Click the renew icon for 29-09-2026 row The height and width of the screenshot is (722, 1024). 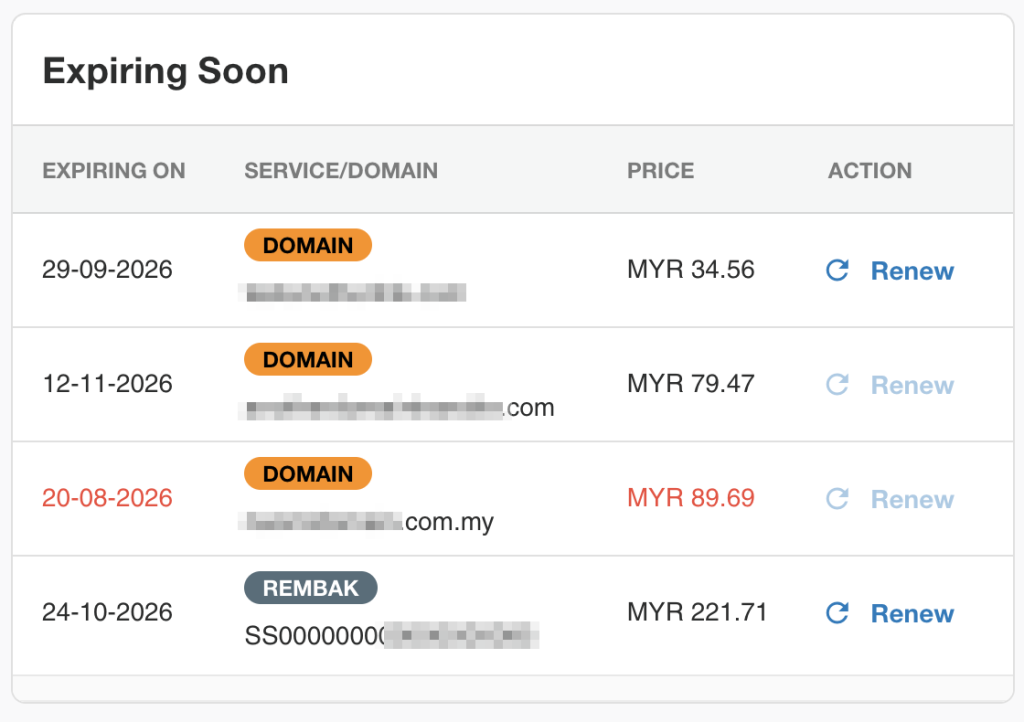pyautogui.click(x=837, y=270)
